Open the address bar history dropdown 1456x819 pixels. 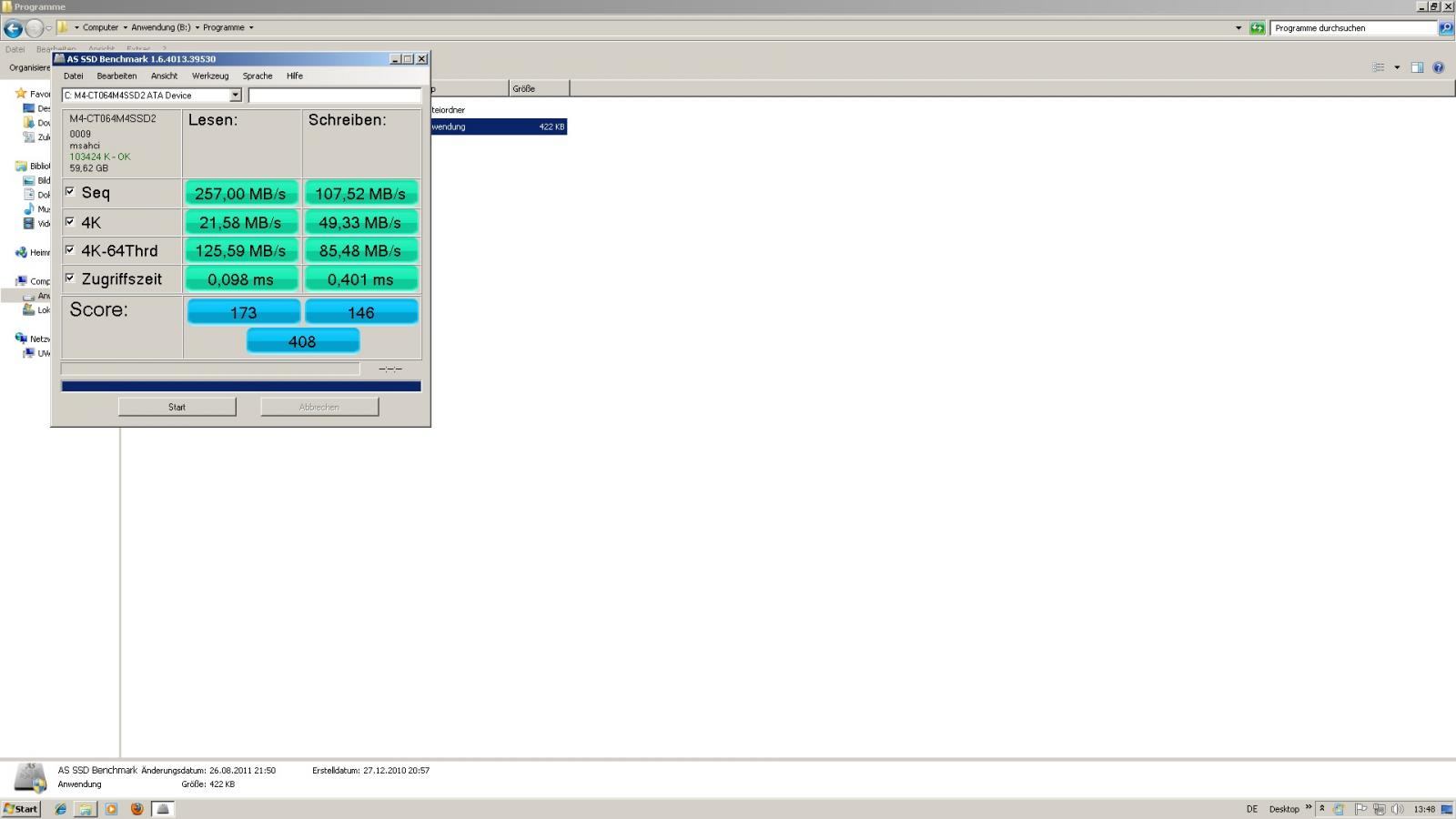pos(1239,28)
